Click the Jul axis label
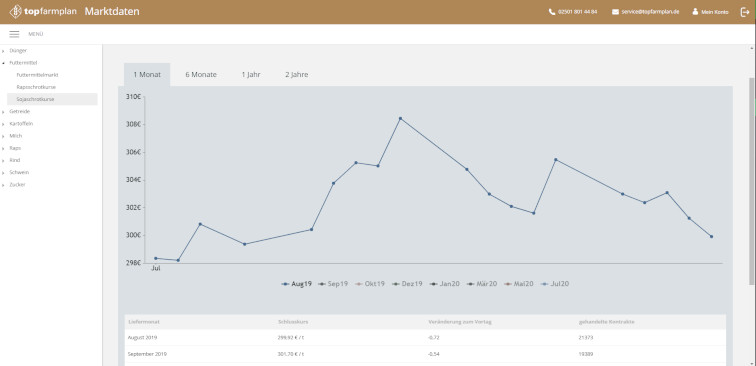 pyautogui.click(x=156, y=268)
